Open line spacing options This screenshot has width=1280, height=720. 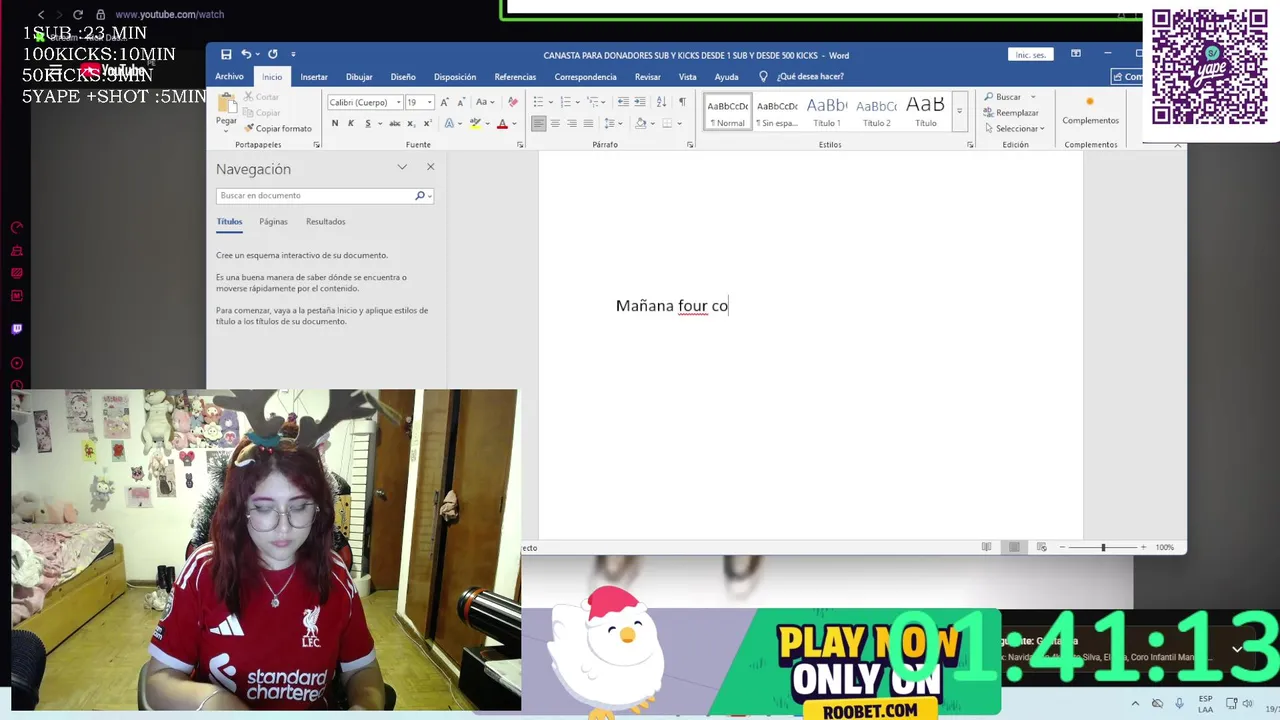612,123
